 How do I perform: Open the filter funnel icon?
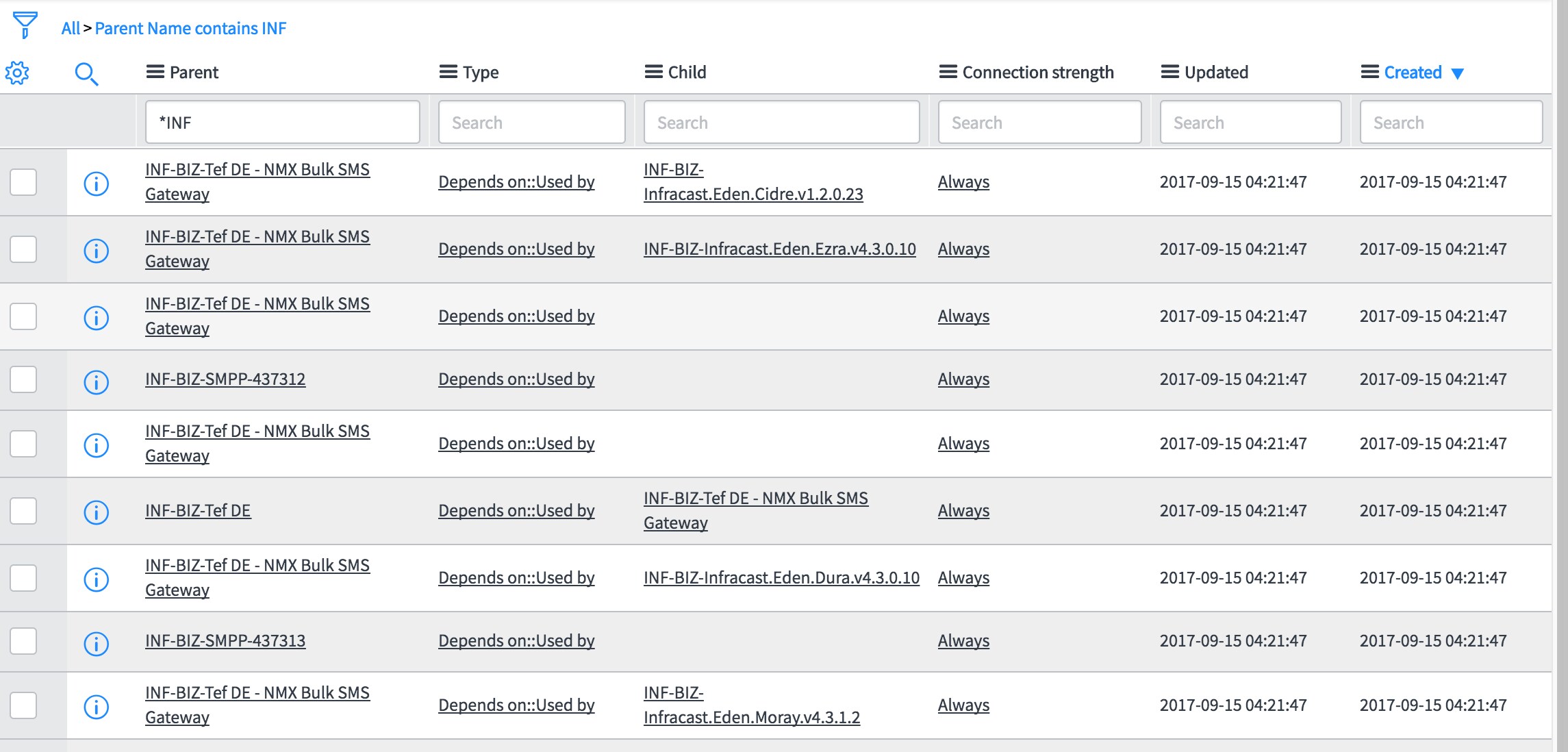click(x=25, y=25)
